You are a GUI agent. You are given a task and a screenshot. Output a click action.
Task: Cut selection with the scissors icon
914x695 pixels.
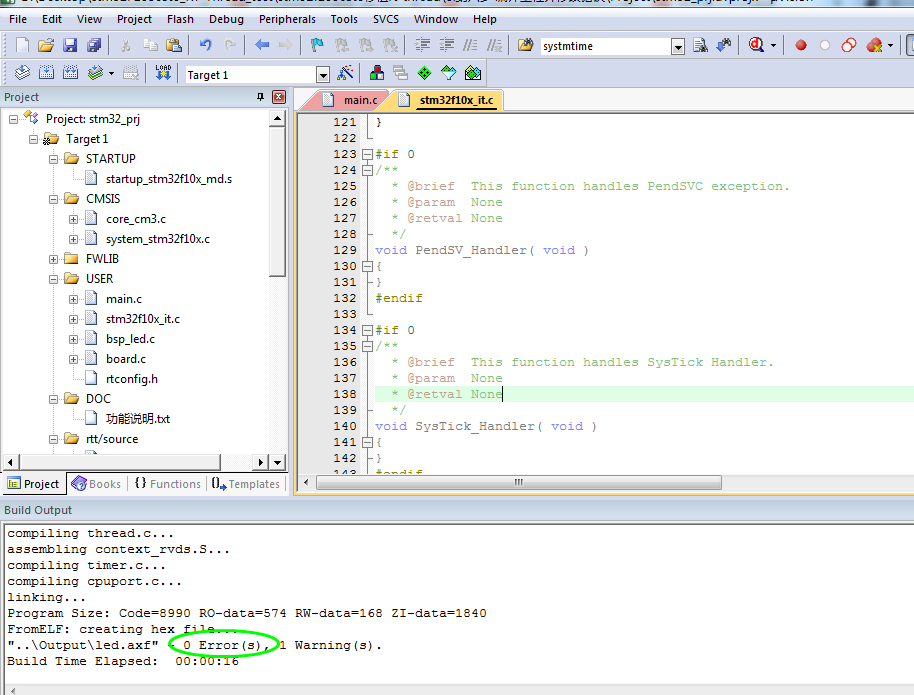pos(125,45)
